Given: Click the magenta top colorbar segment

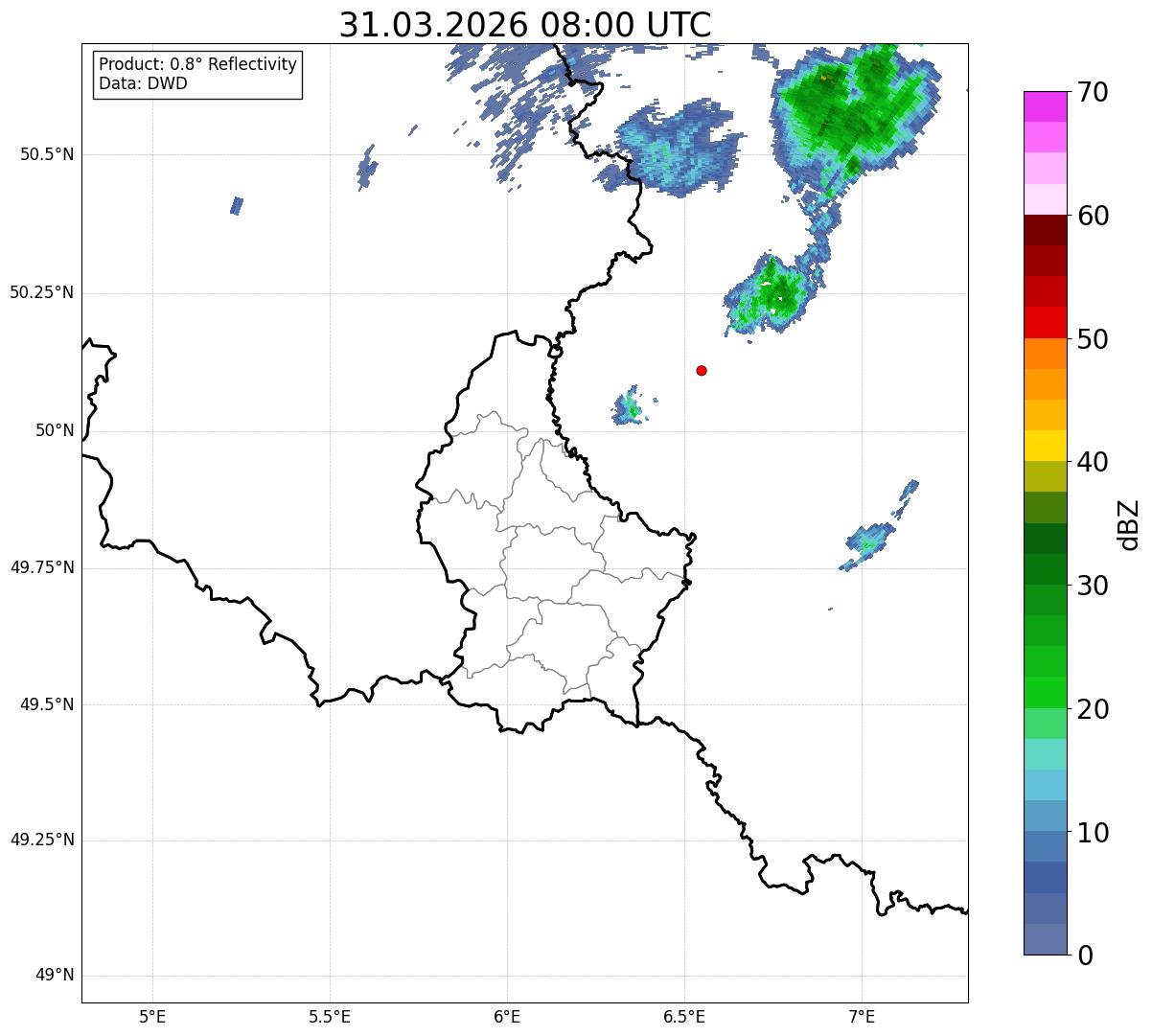Looking at the screenshot, I should tap(1045, 106).
